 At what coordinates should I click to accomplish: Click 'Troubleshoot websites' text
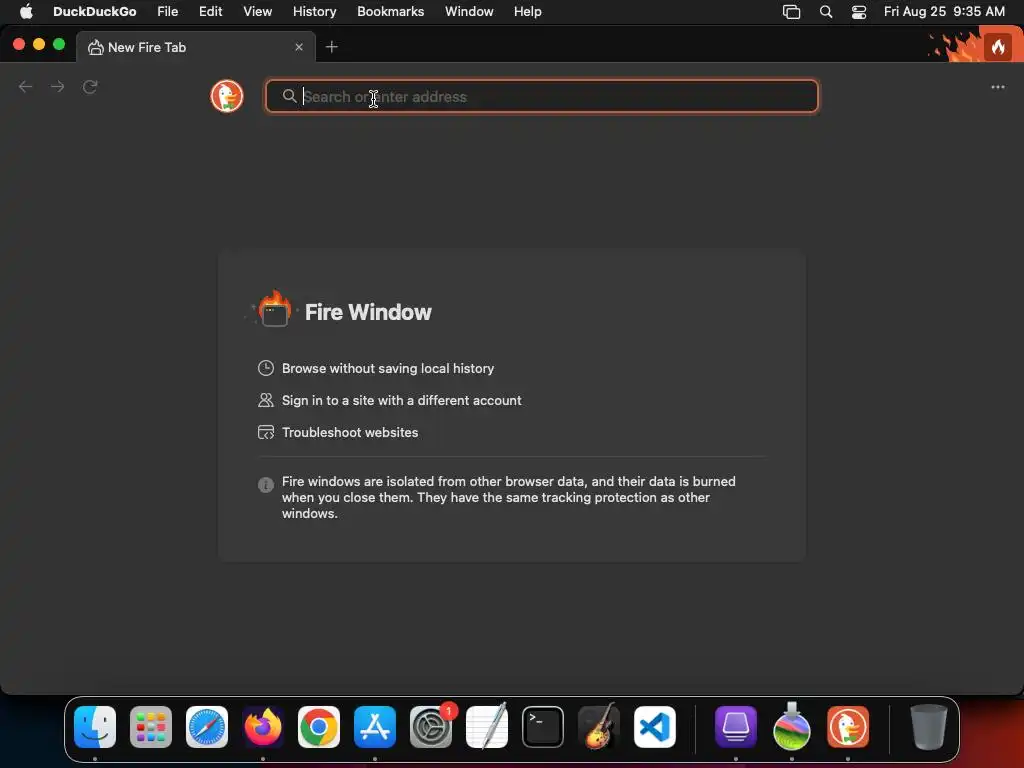350,432
